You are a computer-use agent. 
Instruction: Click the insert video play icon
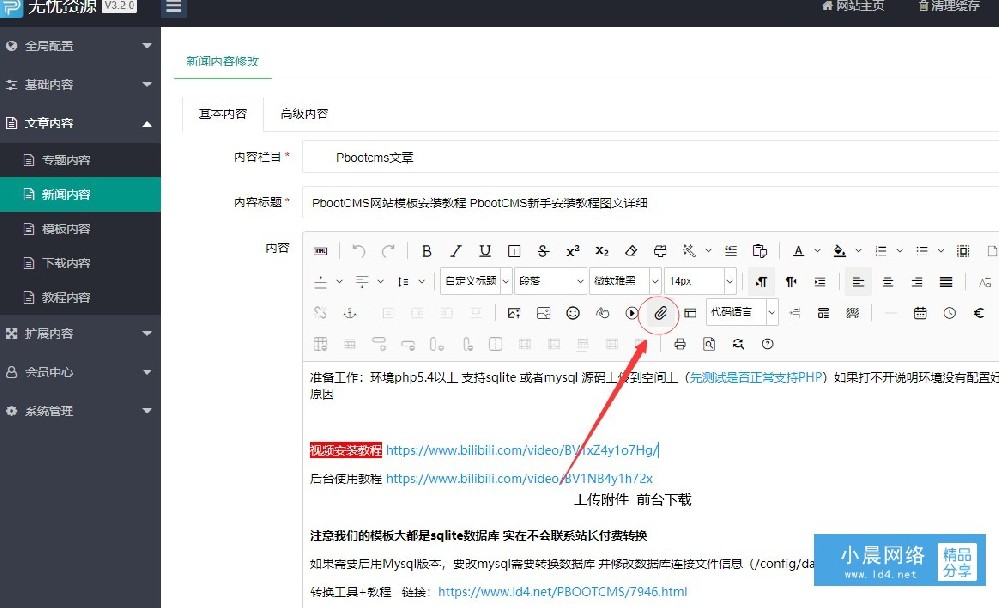(631, 313)
